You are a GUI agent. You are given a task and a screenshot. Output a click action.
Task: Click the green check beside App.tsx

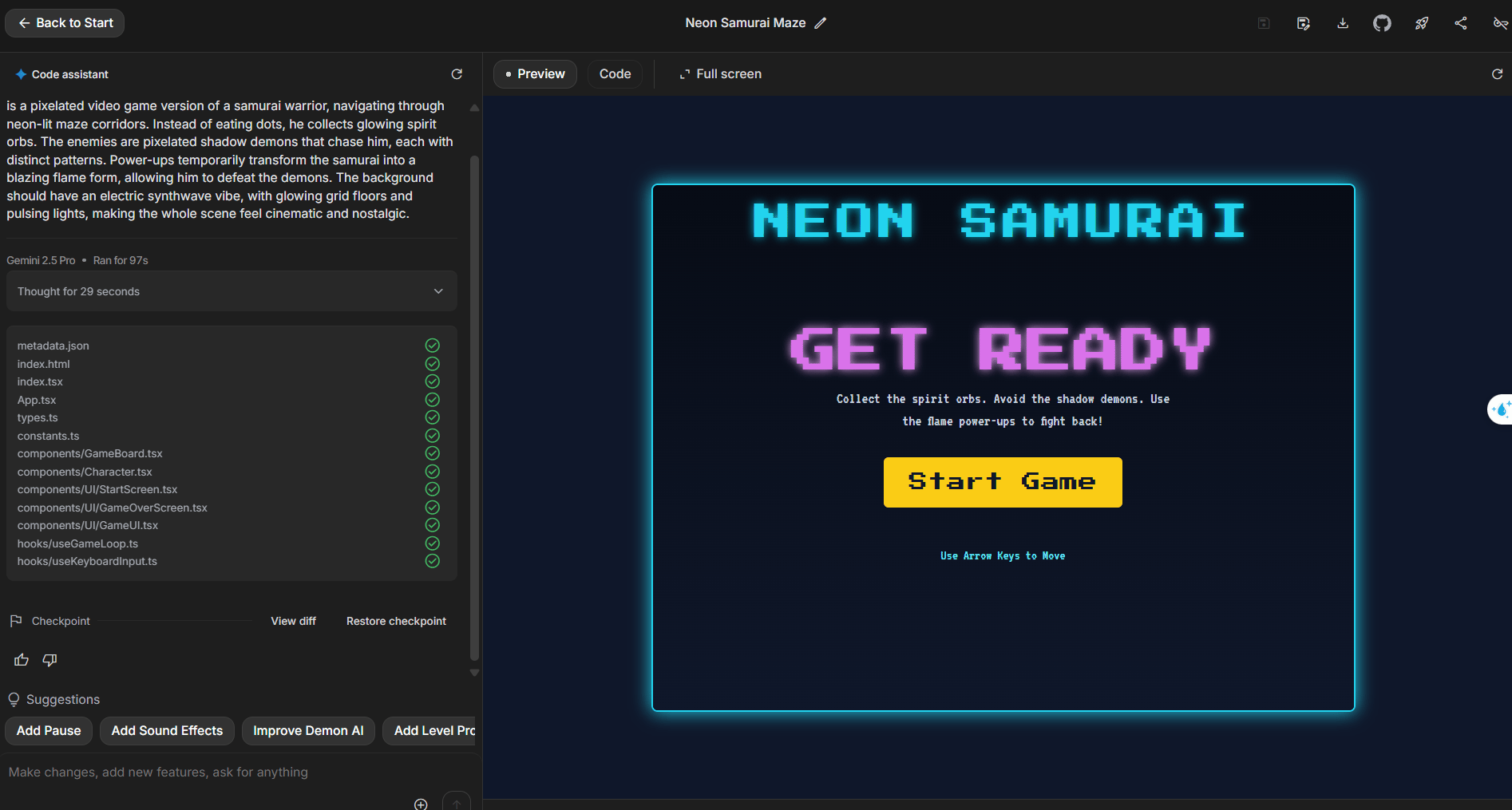(433, 400)
